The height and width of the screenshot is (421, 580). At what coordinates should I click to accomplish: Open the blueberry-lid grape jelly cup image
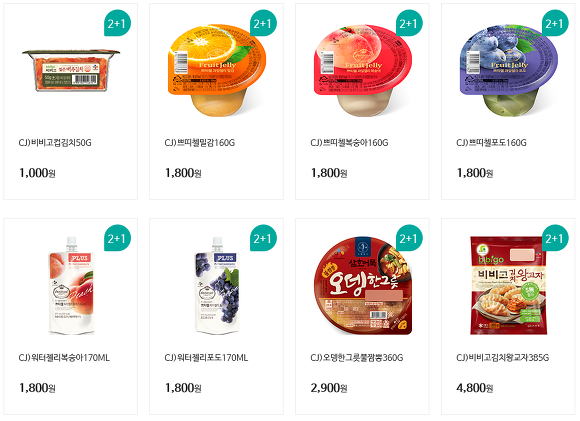(509, 70)
